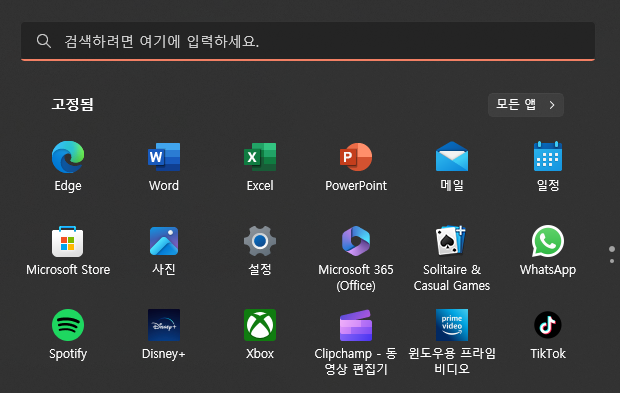Open the 사진 (Photos) app

164,241
